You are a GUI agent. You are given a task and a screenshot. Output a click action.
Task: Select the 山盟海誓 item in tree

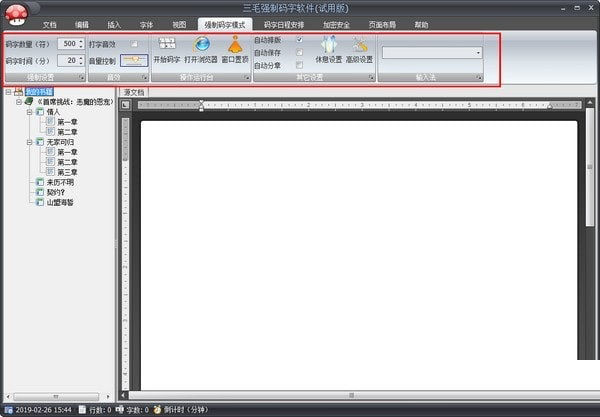click(60, 202)
